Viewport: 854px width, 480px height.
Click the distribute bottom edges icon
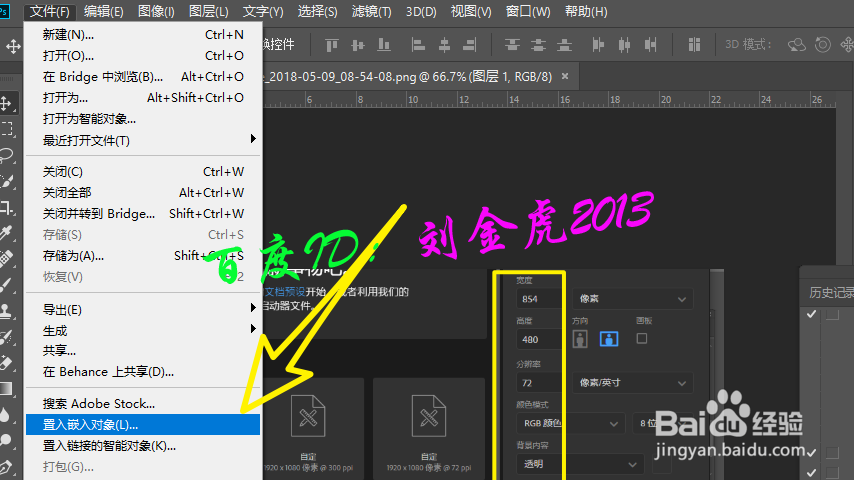(564, 45)
